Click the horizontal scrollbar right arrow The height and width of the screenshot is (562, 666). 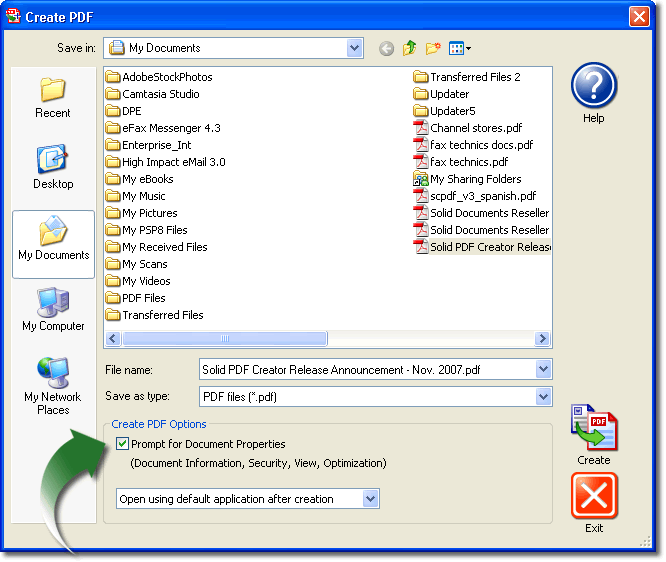point(543,339)
